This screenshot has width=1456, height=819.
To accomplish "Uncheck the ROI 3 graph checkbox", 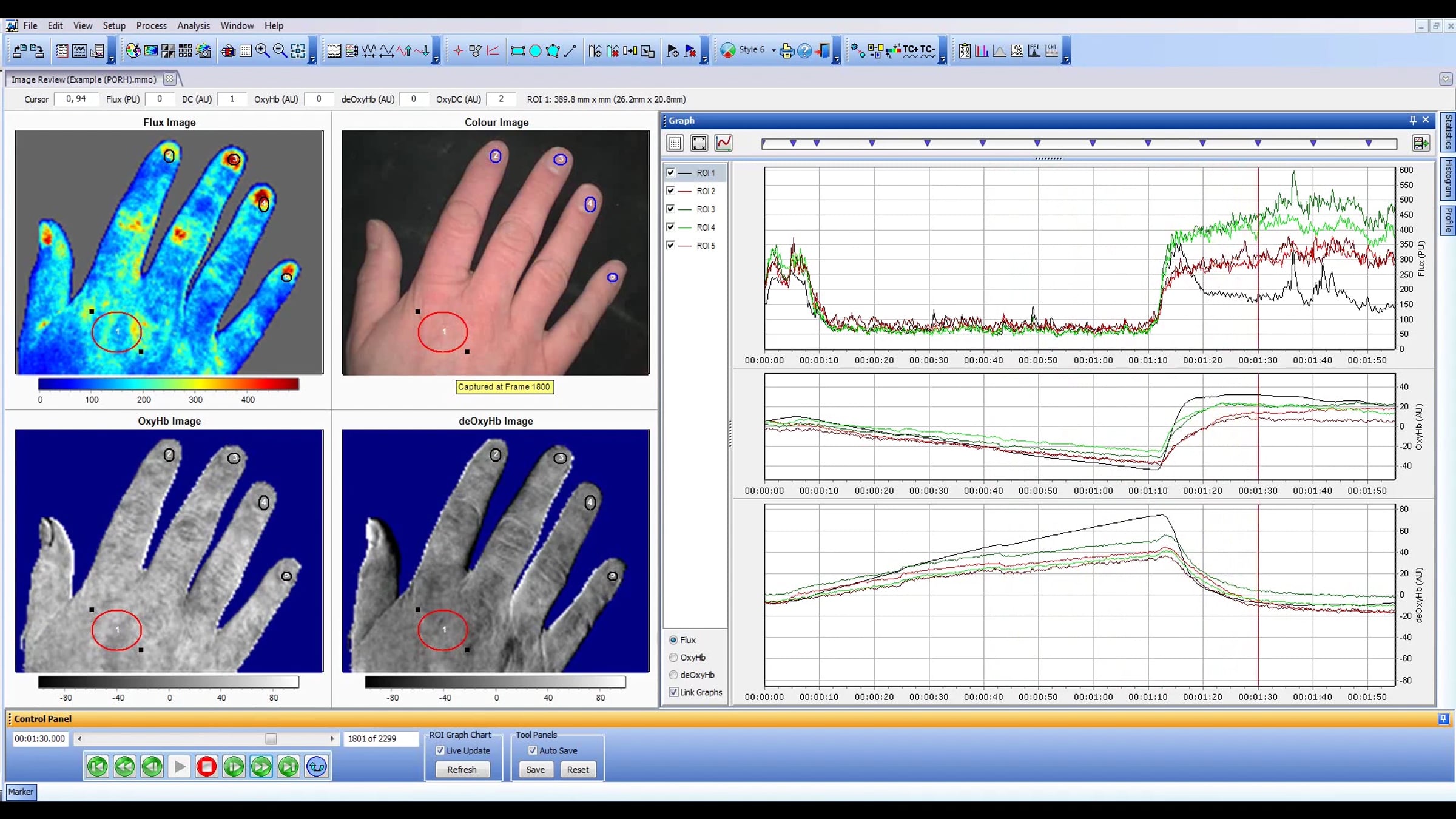I will coord(670,209).
